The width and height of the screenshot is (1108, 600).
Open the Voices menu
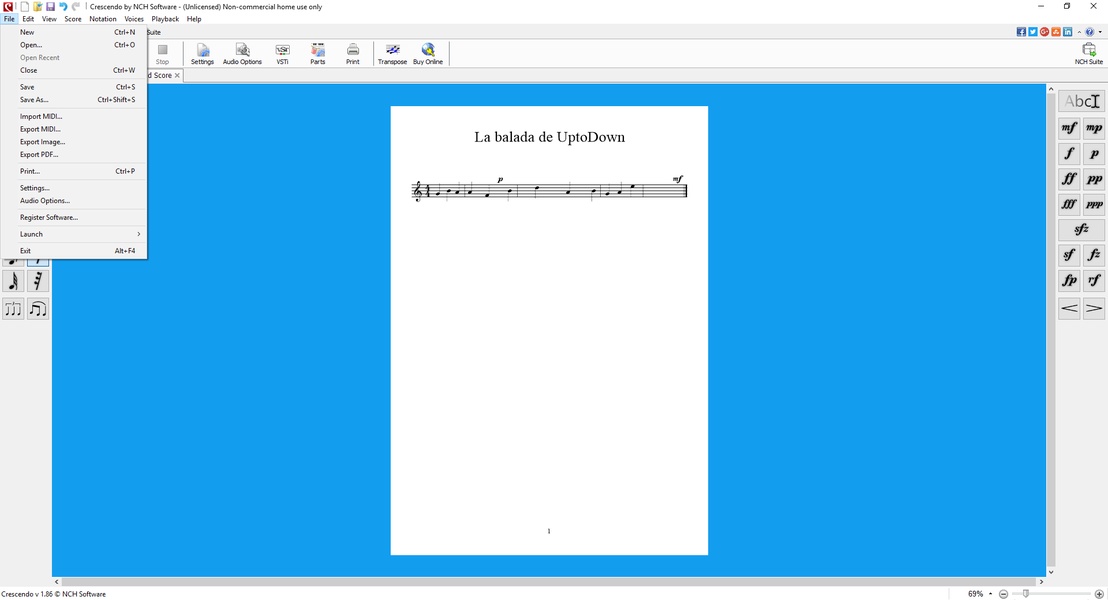pyautogui.click(x=134, y=19)
